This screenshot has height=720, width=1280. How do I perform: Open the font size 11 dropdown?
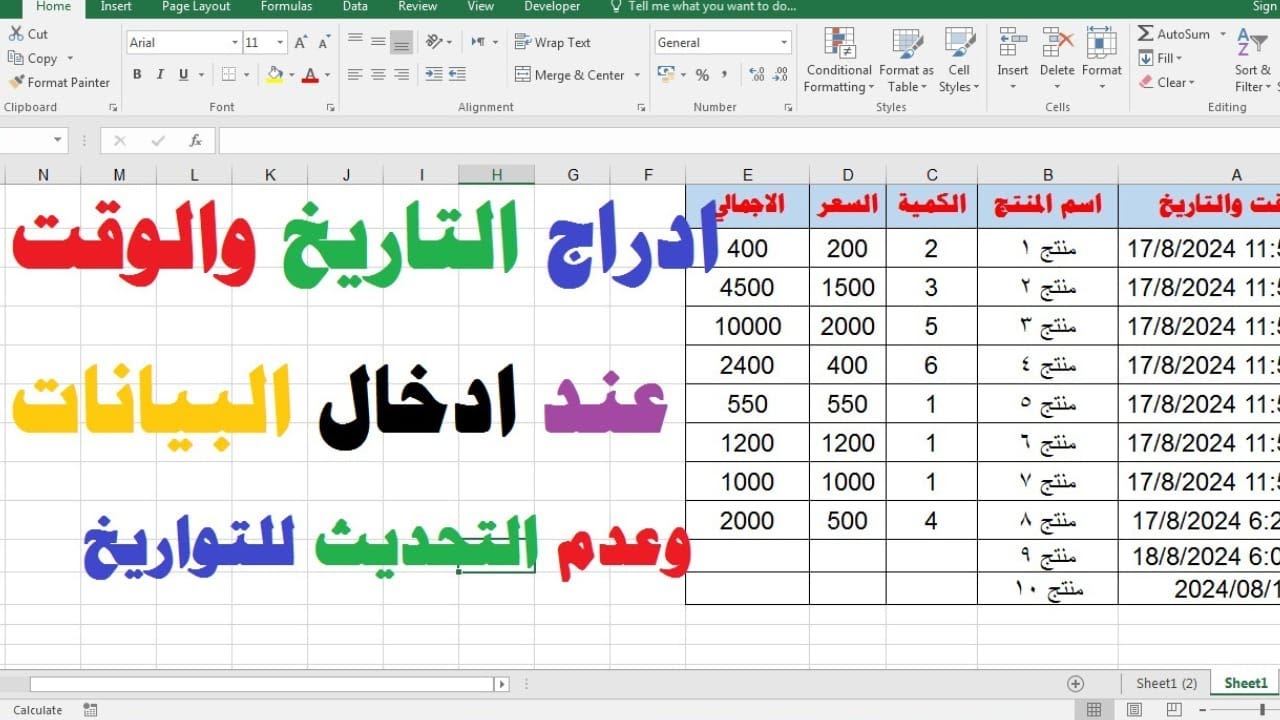click(x=280, y=43)
